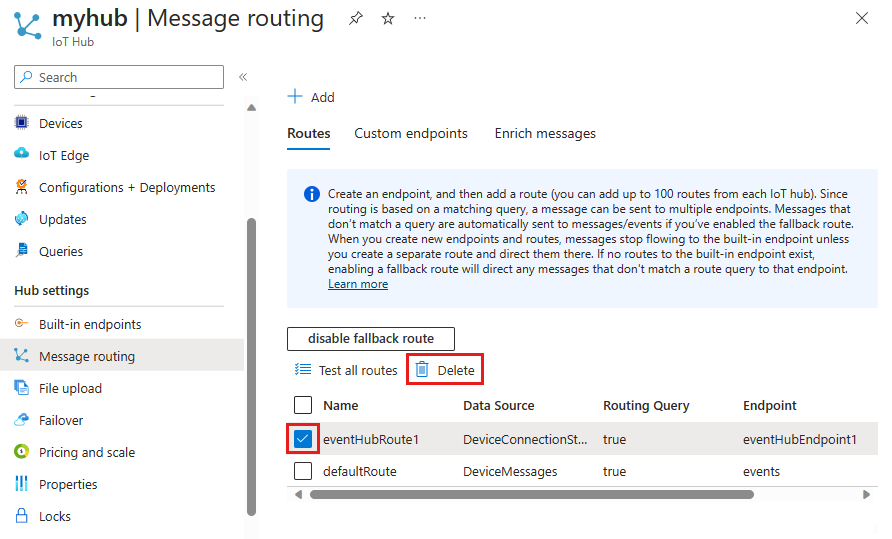Image resolution: width=892 pixels, height=539 pixels.
Task: Uncheck the eventHubRoute1 checkbox
Action: 303,438
